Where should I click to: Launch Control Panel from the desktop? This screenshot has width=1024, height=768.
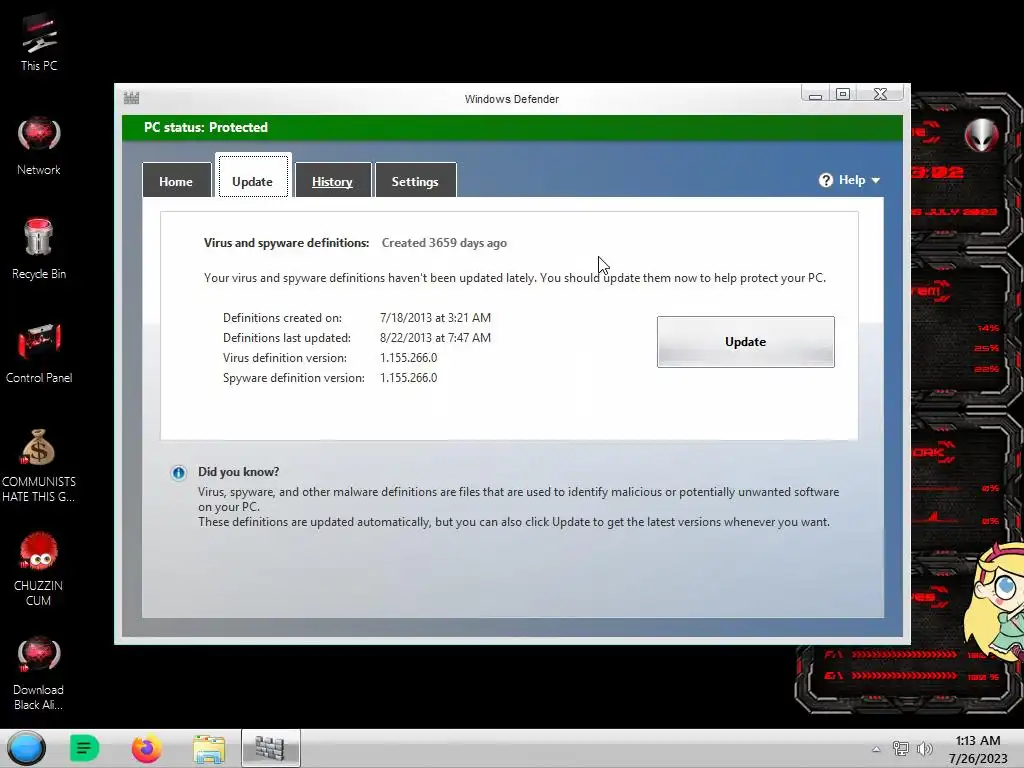(39, 353)
